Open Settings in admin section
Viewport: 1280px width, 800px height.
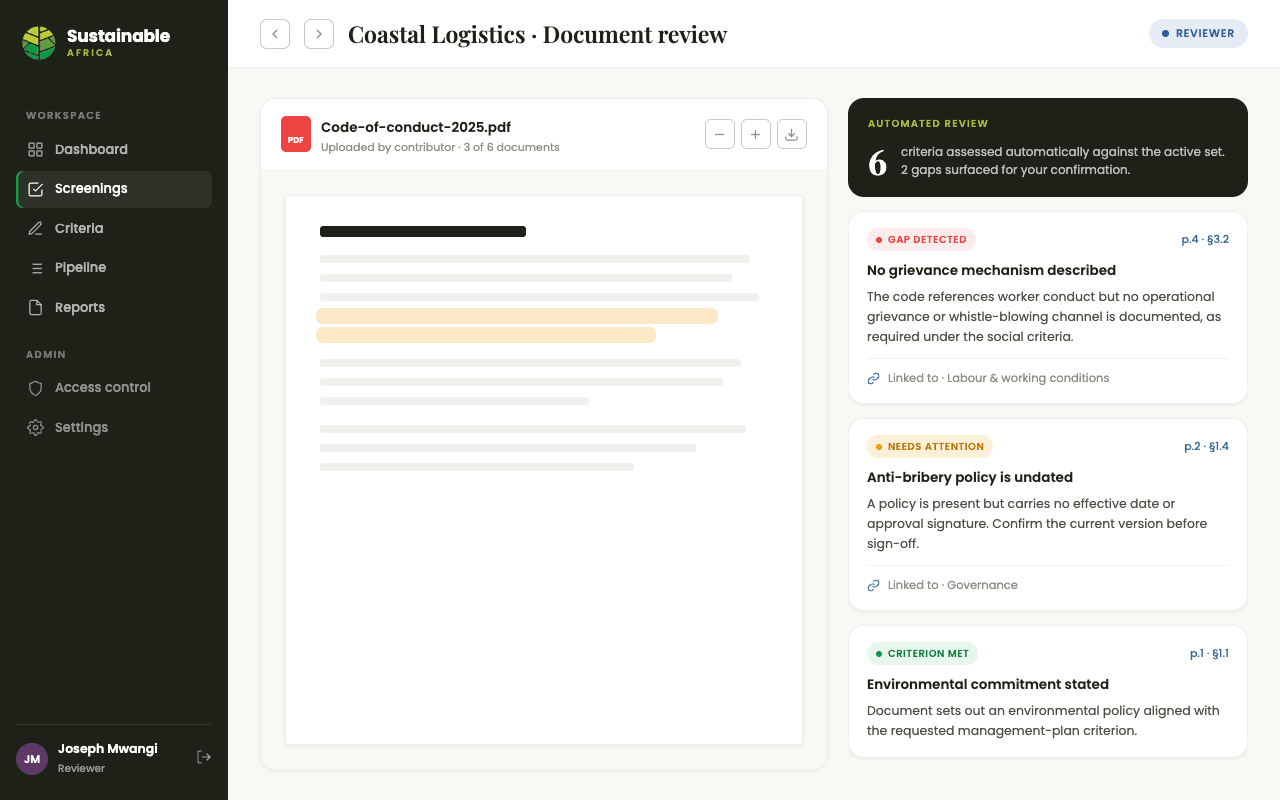tap(114, 427)
